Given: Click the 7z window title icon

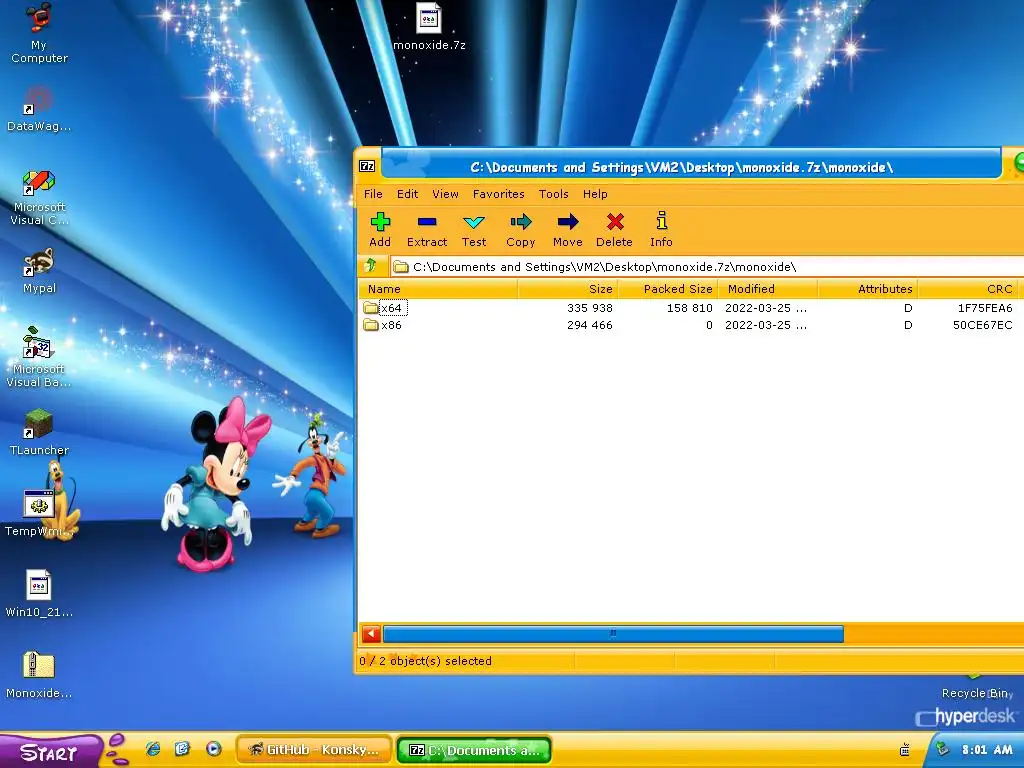Looking at the screenshot, I should click(x=367, y=166).
